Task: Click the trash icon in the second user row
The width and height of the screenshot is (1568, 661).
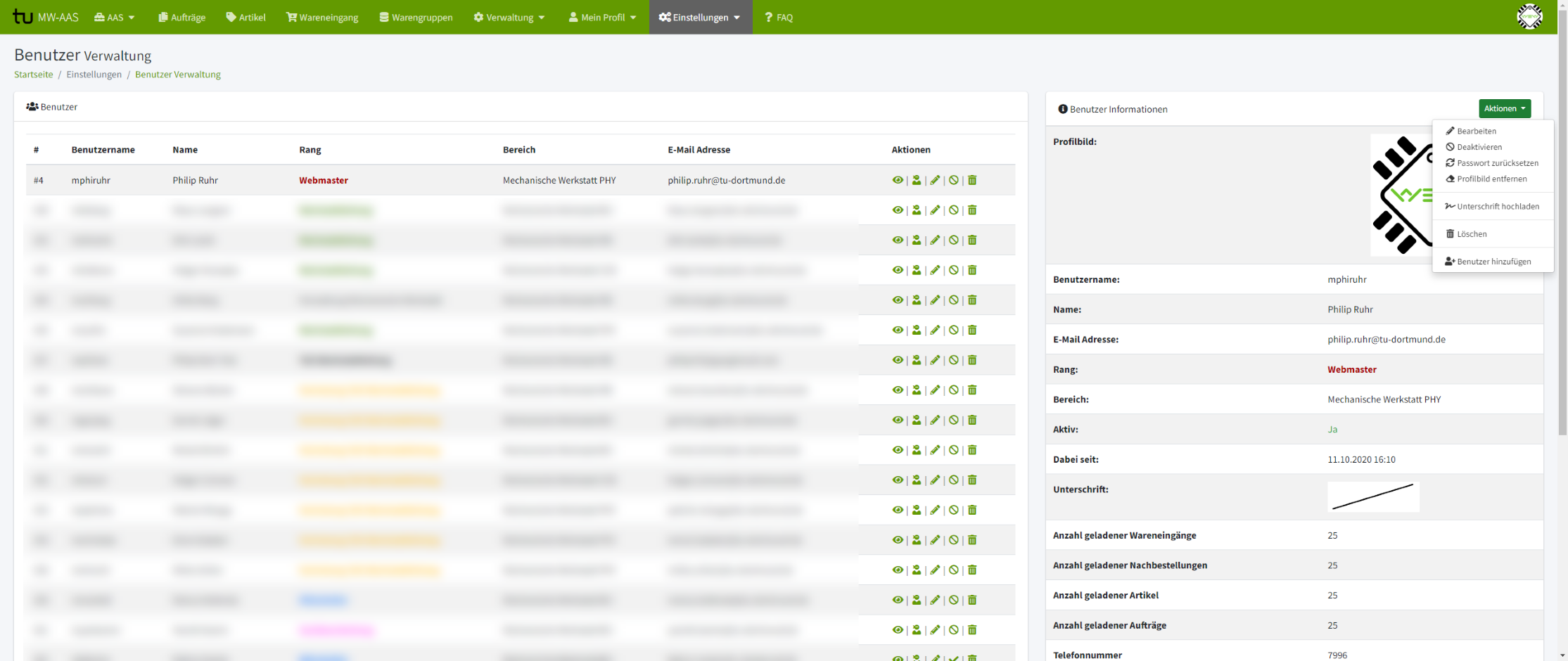Action: click(x=972, y=210)
